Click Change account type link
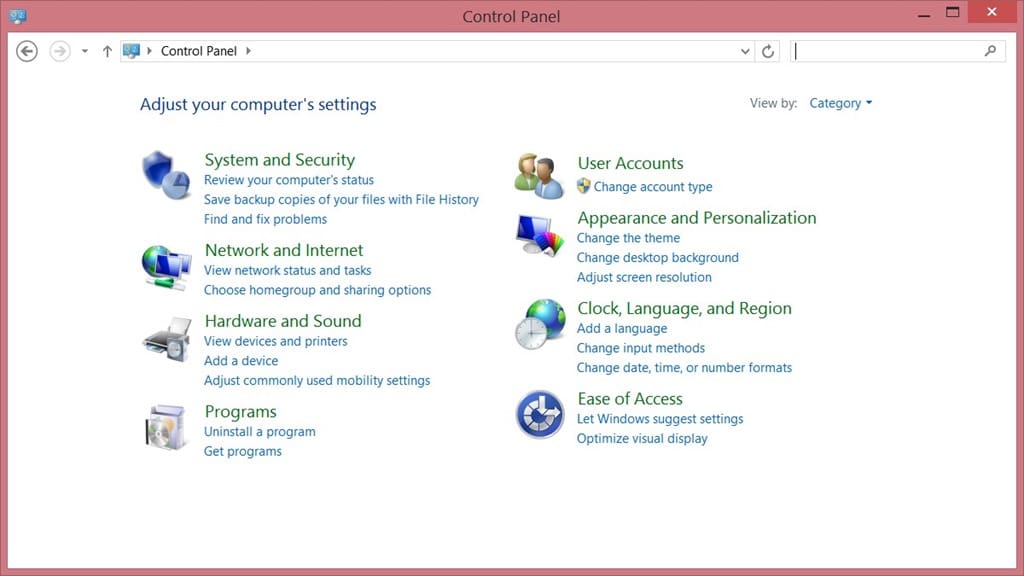Image resolution: width=1024 pixels, height=576 pixels. coord(653,187)
